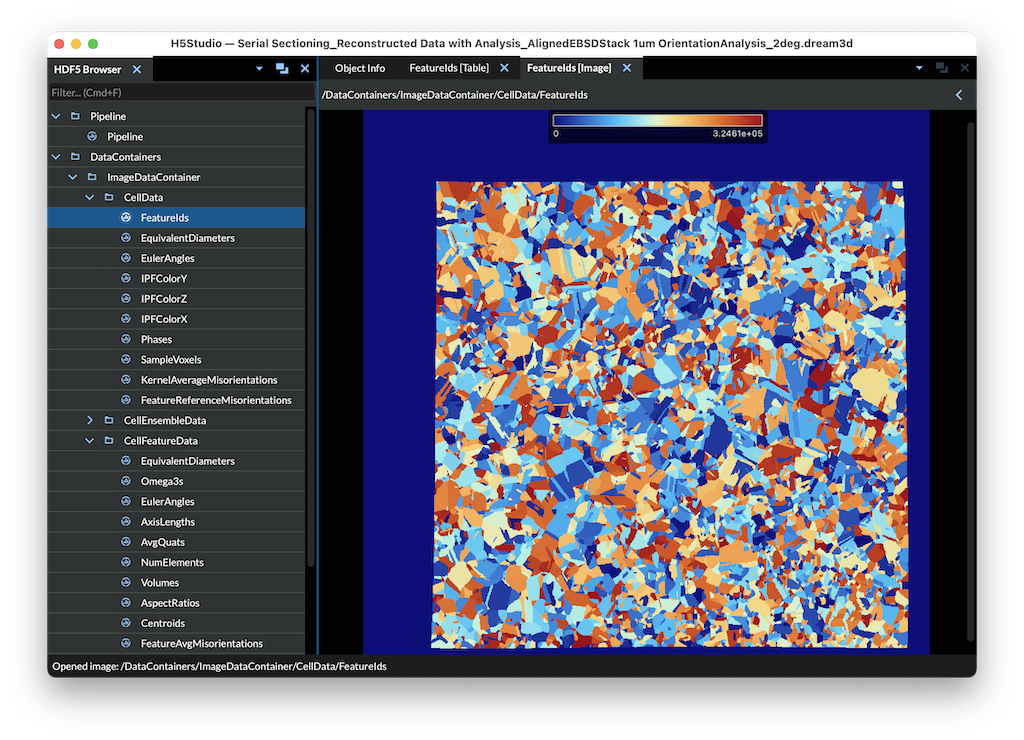Open the viewer panel tab list dropdown
This screenshot has width=1024, height=740.
click(919, 68)
